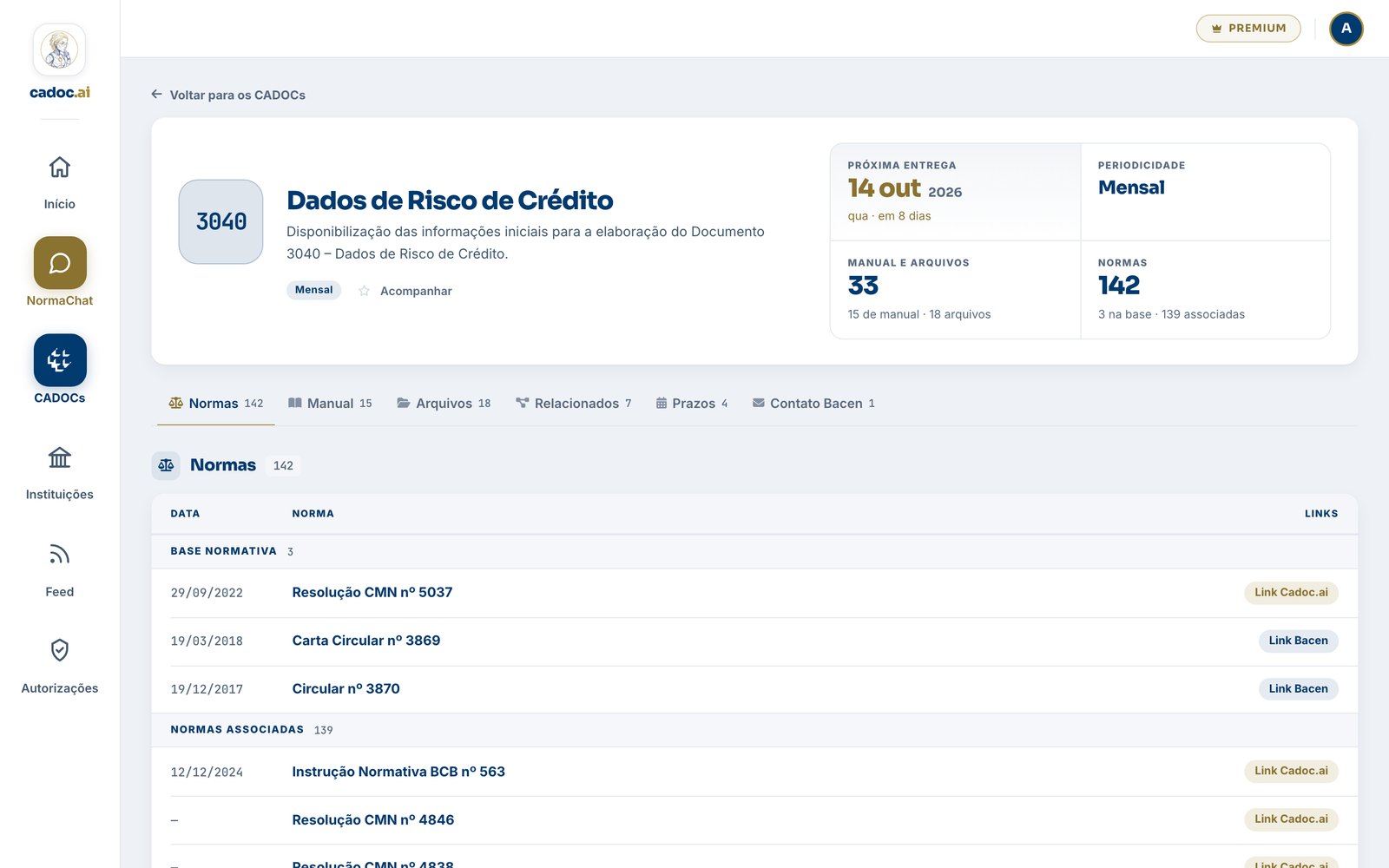The height and width of the screenshot is (868, 1389).
Task: Open Resolução CMN nº 4846 norm
Action: [x=372, y=820]
